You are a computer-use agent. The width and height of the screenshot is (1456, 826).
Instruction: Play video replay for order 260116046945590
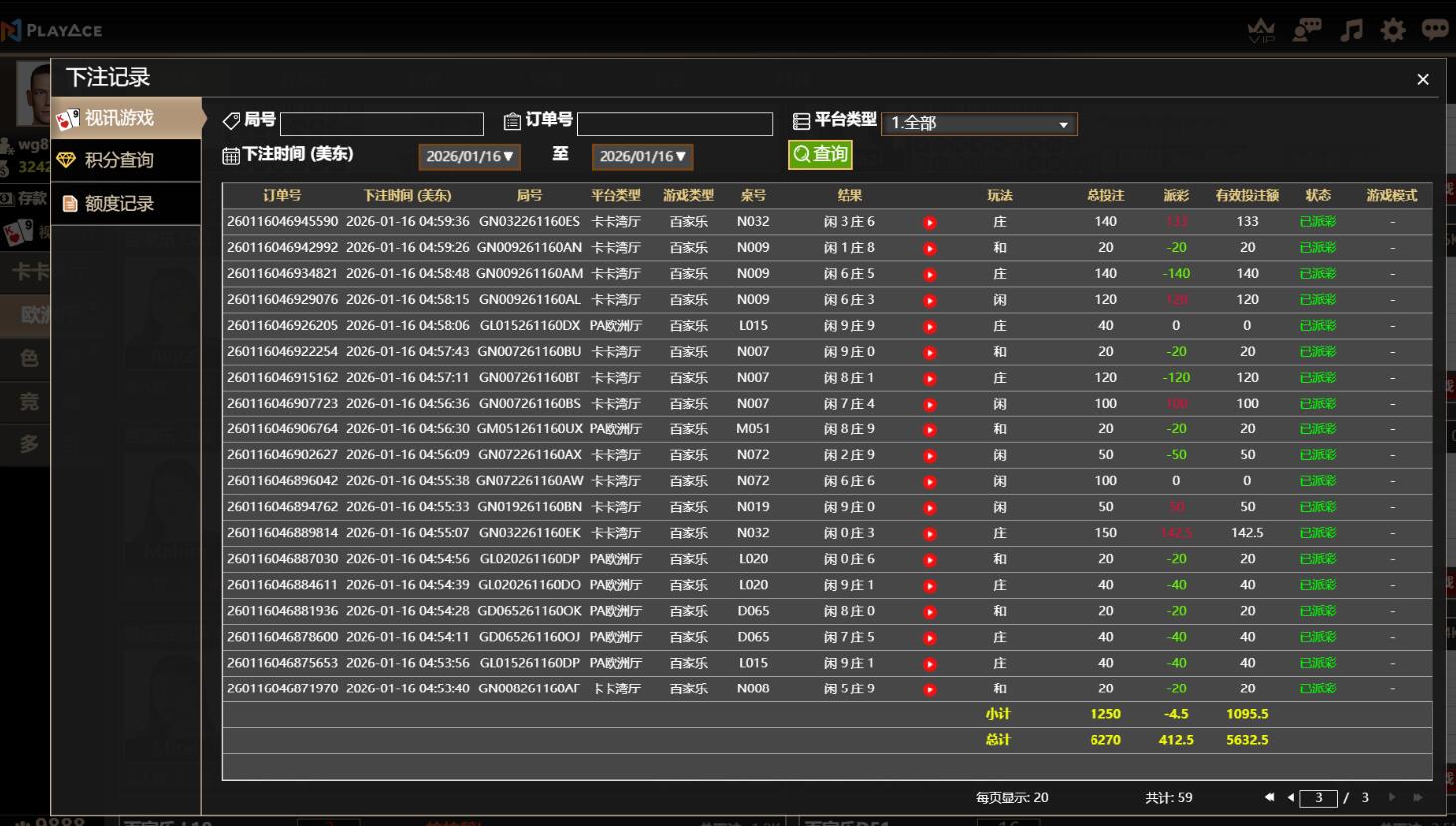[x=930, y=223]
